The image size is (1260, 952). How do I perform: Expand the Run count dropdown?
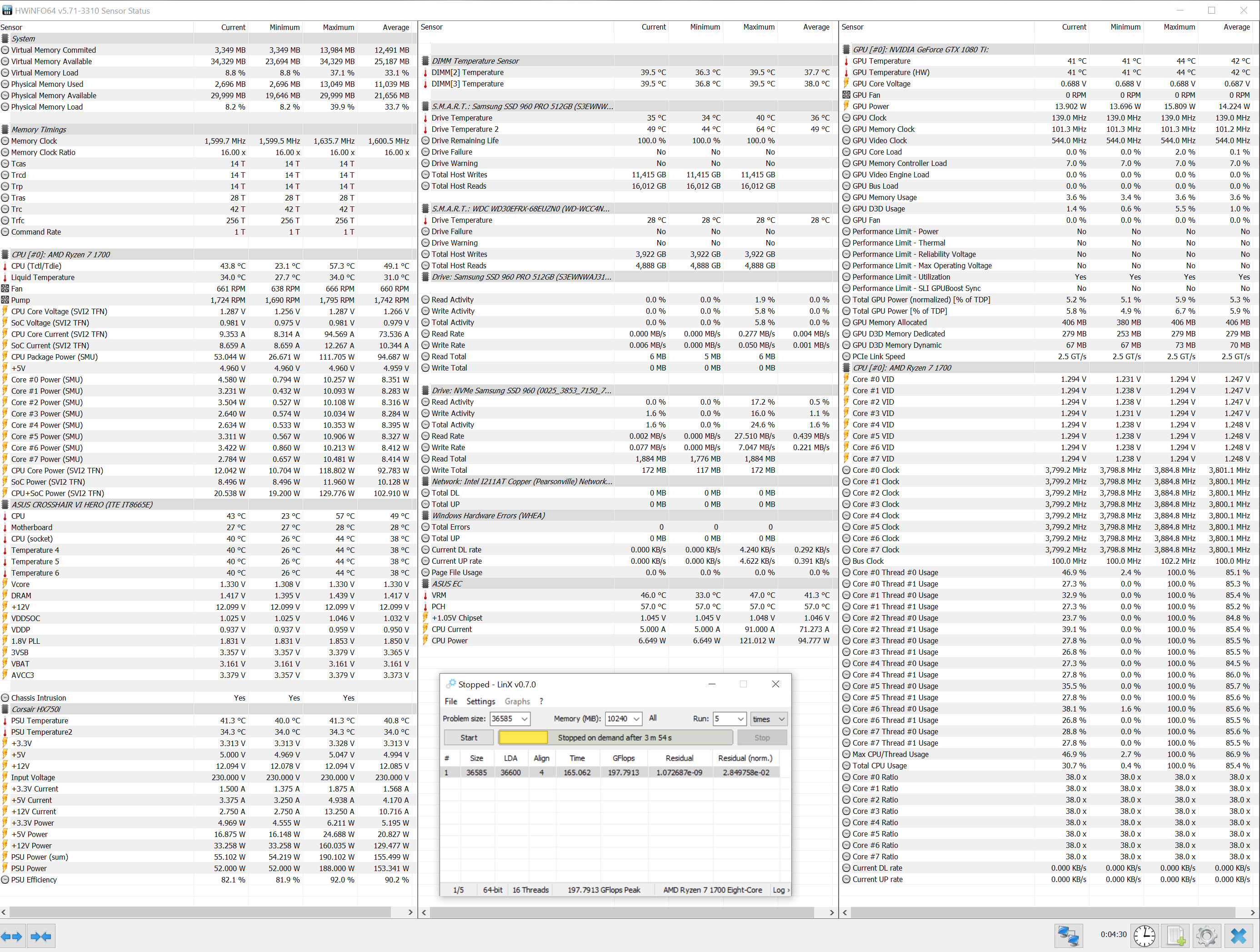(740, 719)
